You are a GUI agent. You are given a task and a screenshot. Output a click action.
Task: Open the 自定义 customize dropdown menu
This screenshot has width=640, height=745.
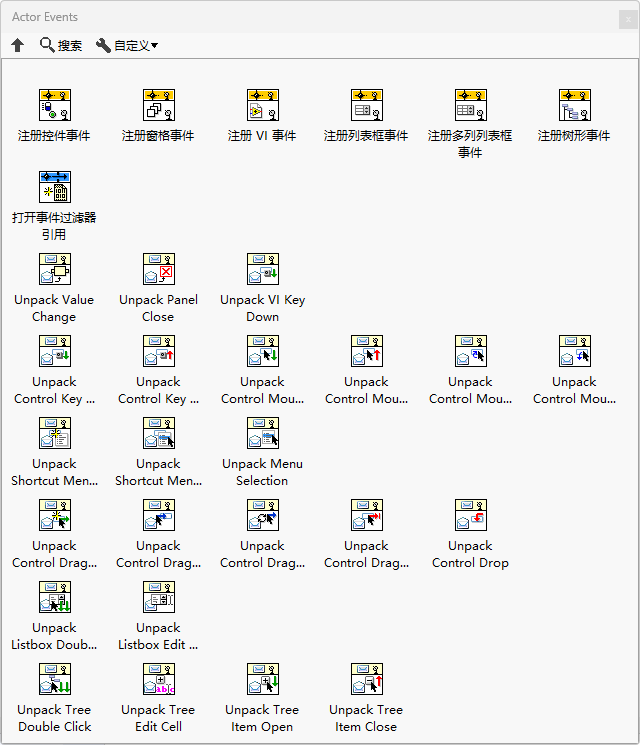click(127, 46)
